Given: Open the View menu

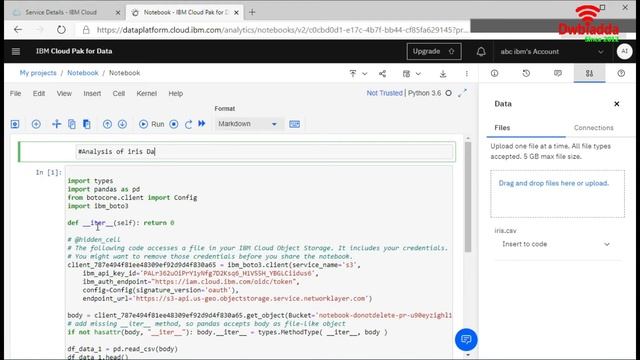Looking at the screenshot, I should (x=64, y=93).
